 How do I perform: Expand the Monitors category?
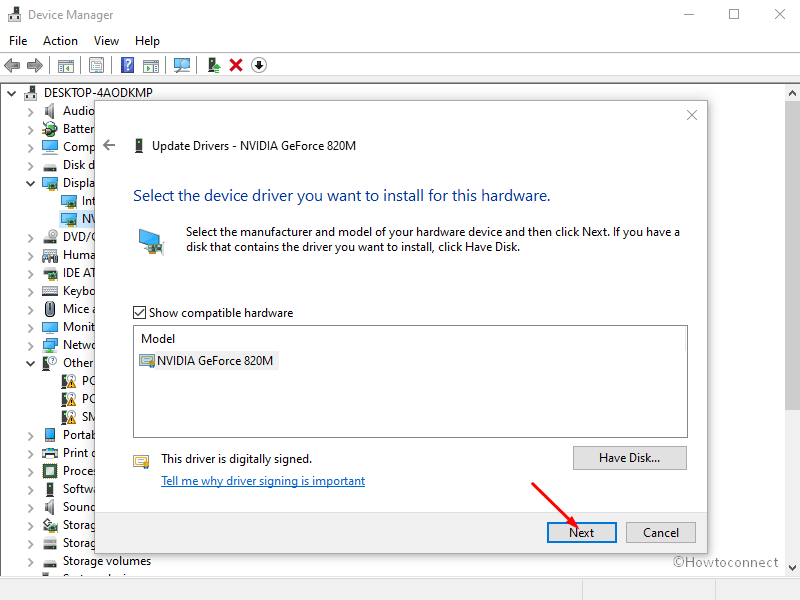pos(30,328)
